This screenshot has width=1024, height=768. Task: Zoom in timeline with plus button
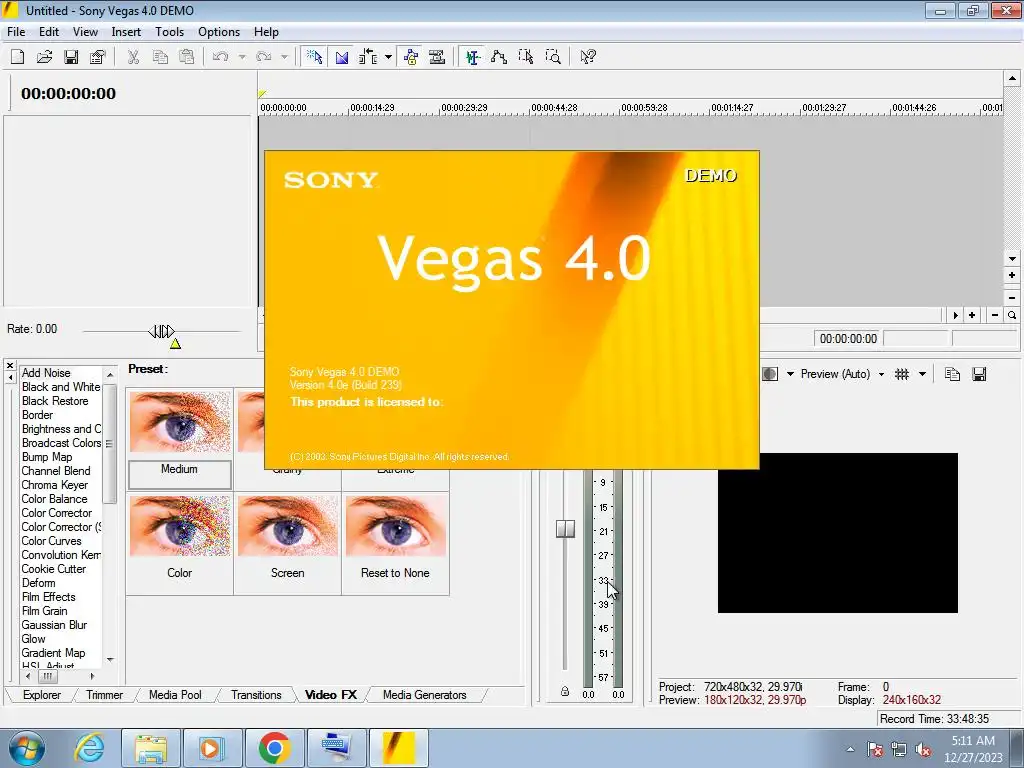pos(972,315)
